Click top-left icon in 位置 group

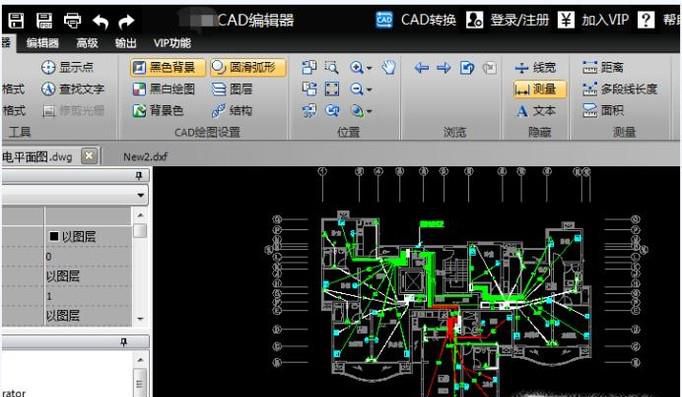[309, 67]
